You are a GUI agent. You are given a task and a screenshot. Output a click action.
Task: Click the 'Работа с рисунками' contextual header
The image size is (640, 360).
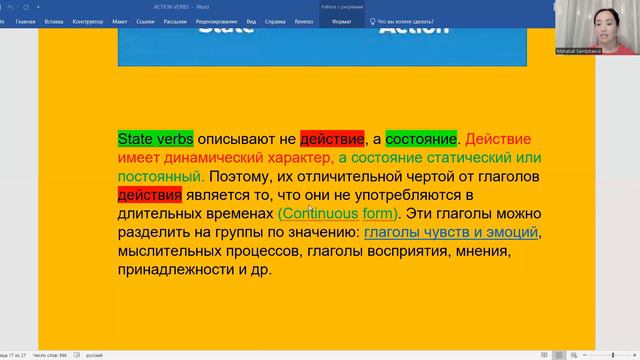342,7
